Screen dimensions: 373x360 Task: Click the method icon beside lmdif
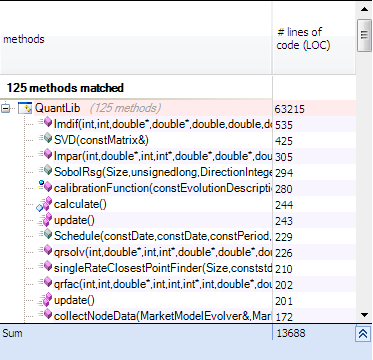click(x=45, y=123)
